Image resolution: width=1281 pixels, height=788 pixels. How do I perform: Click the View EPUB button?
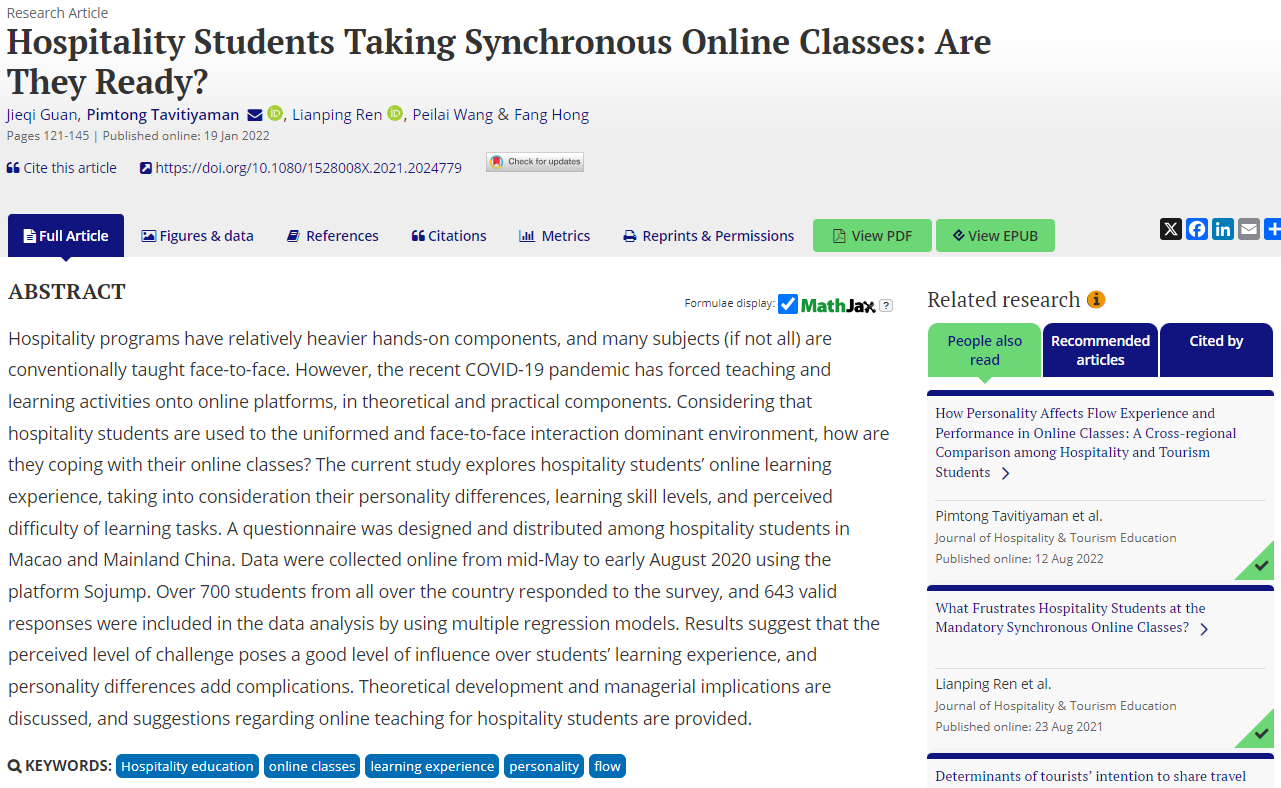coord(995,236)
